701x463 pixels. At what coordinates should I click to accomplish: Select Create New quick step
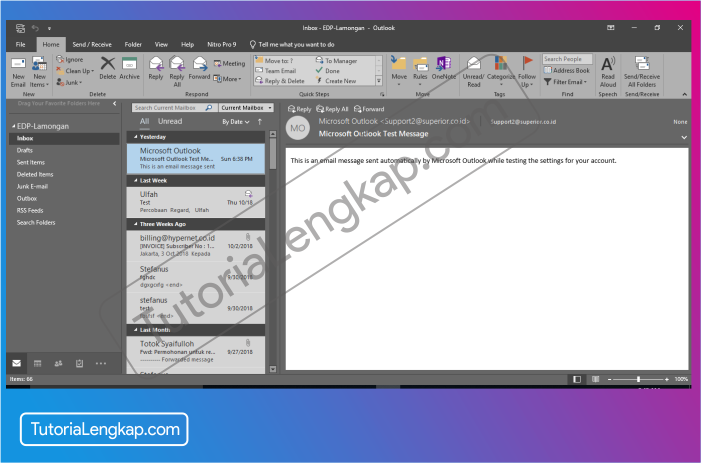pyautogui.click(x=336, y=81)
